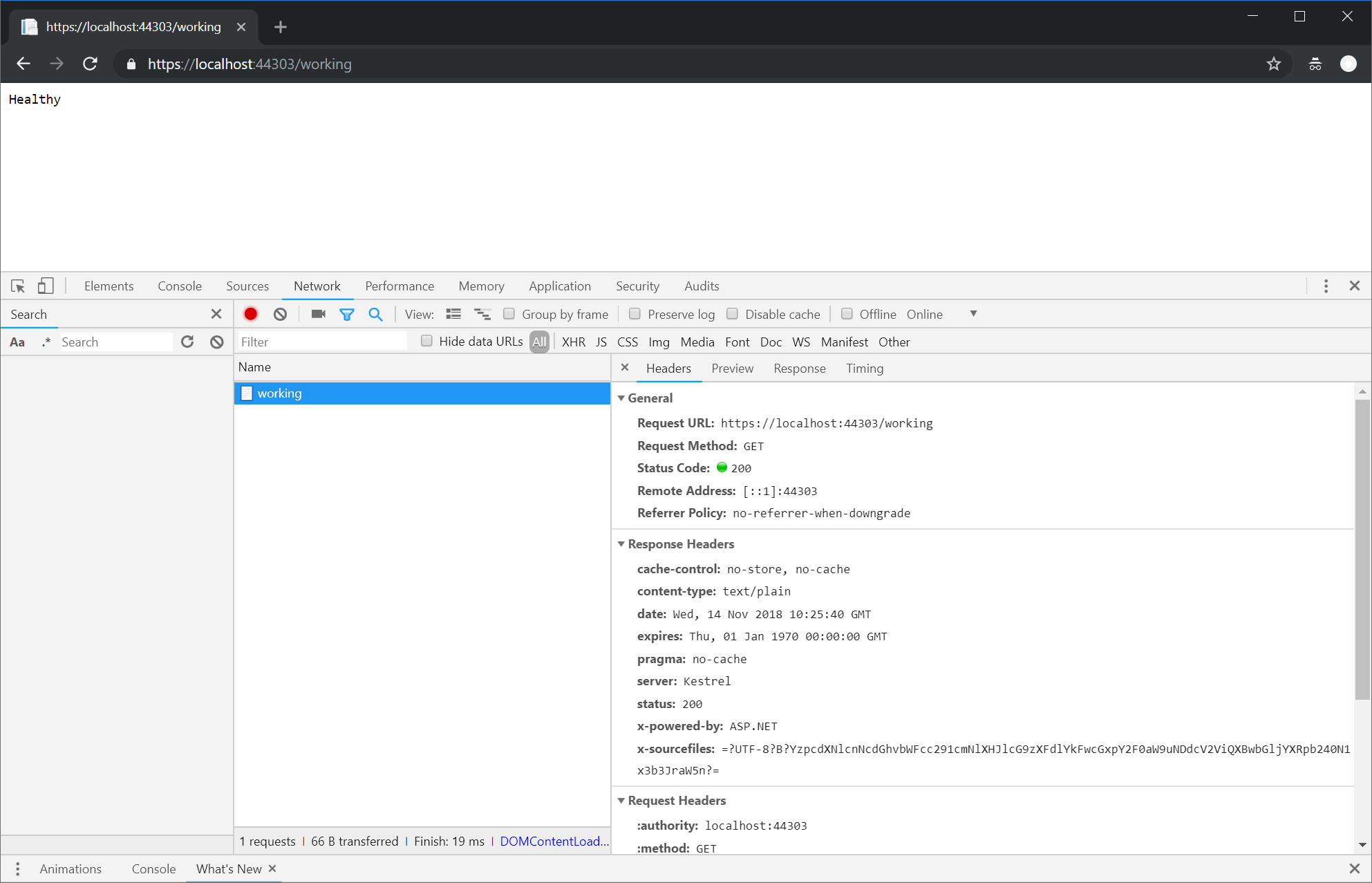Clear the network log with the clear icon
The height and width of the screenshot is (883, 1372).
(280, 314)
